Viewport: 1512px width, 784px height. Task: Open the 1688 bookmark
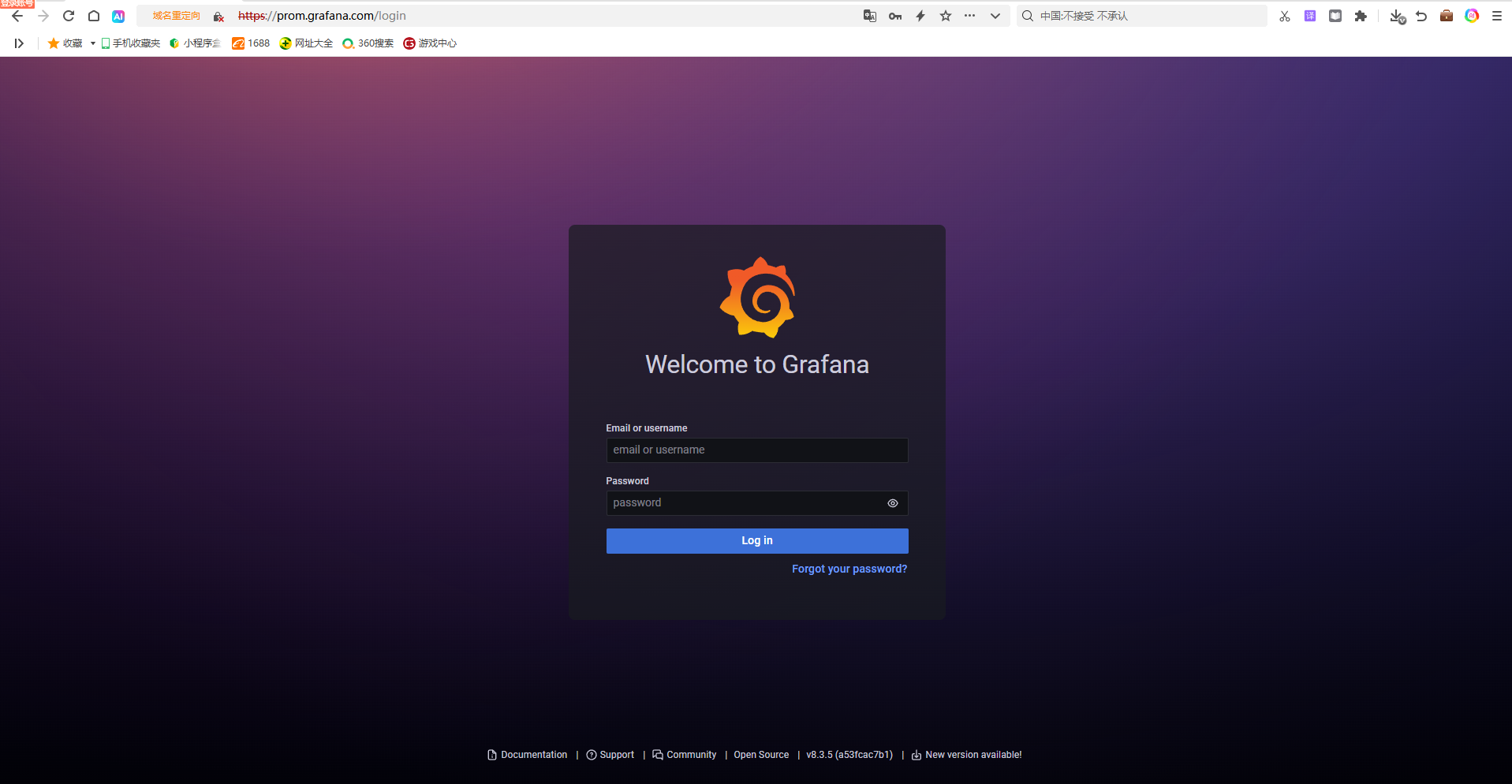point(251,43)
